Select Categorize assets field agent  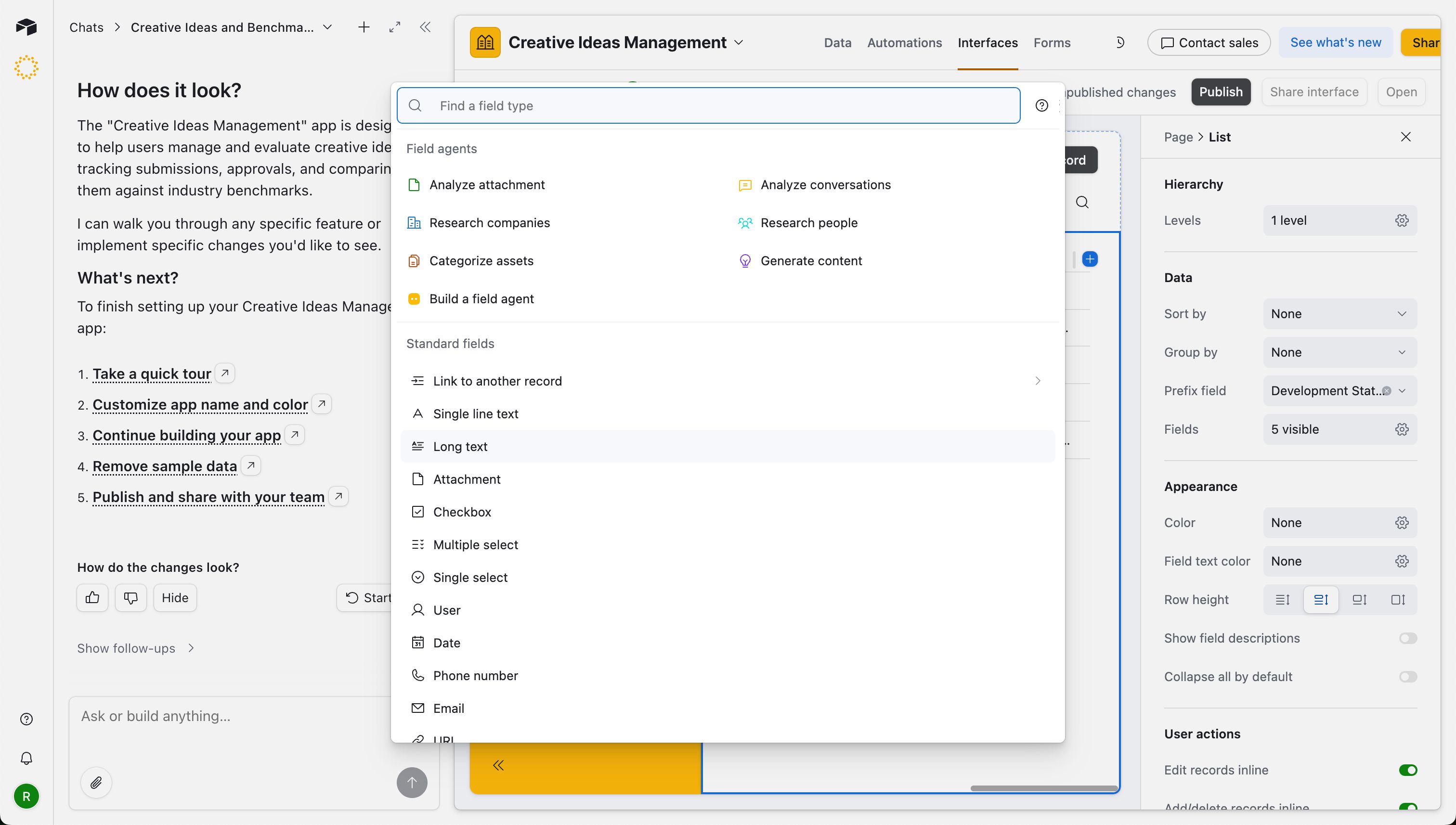point(470,261)
